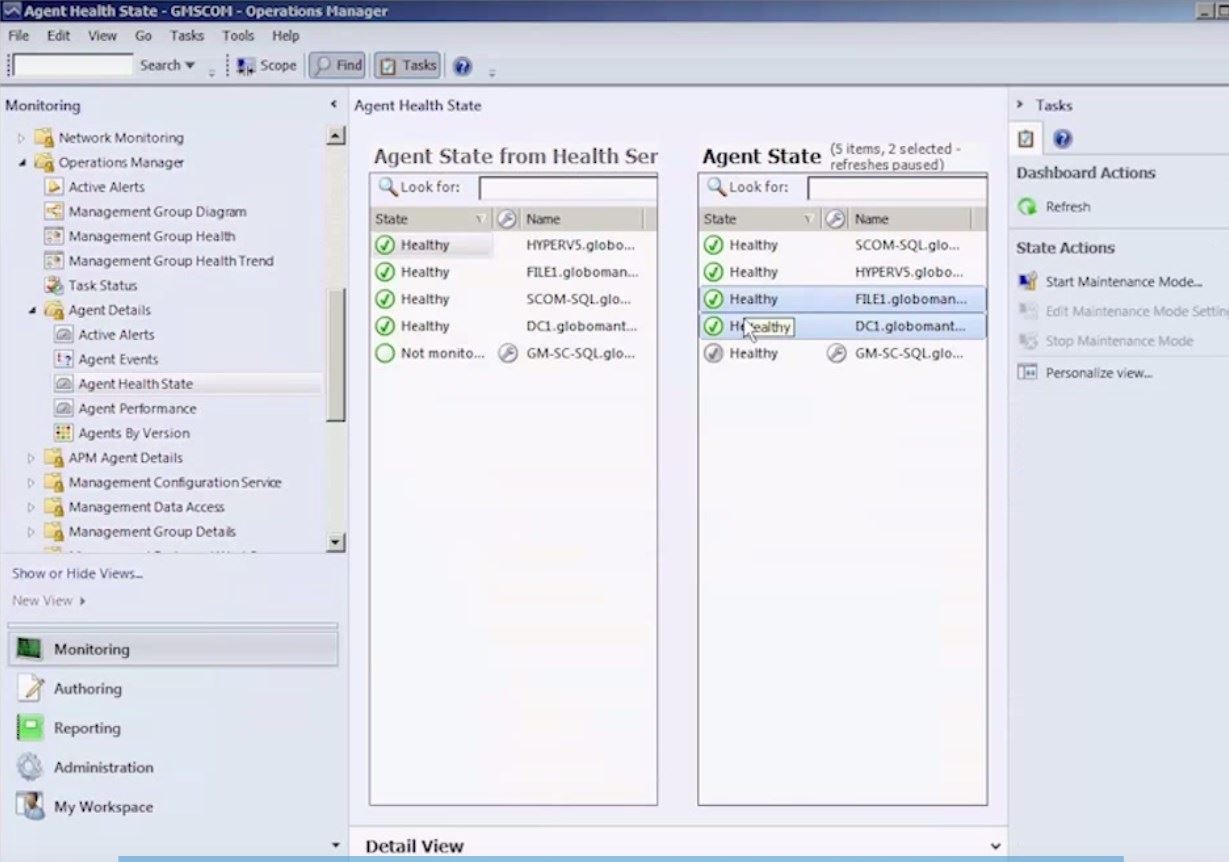Screen dimensions: 1229x862
Task: Open the Help menu
Action: point(285,36)
